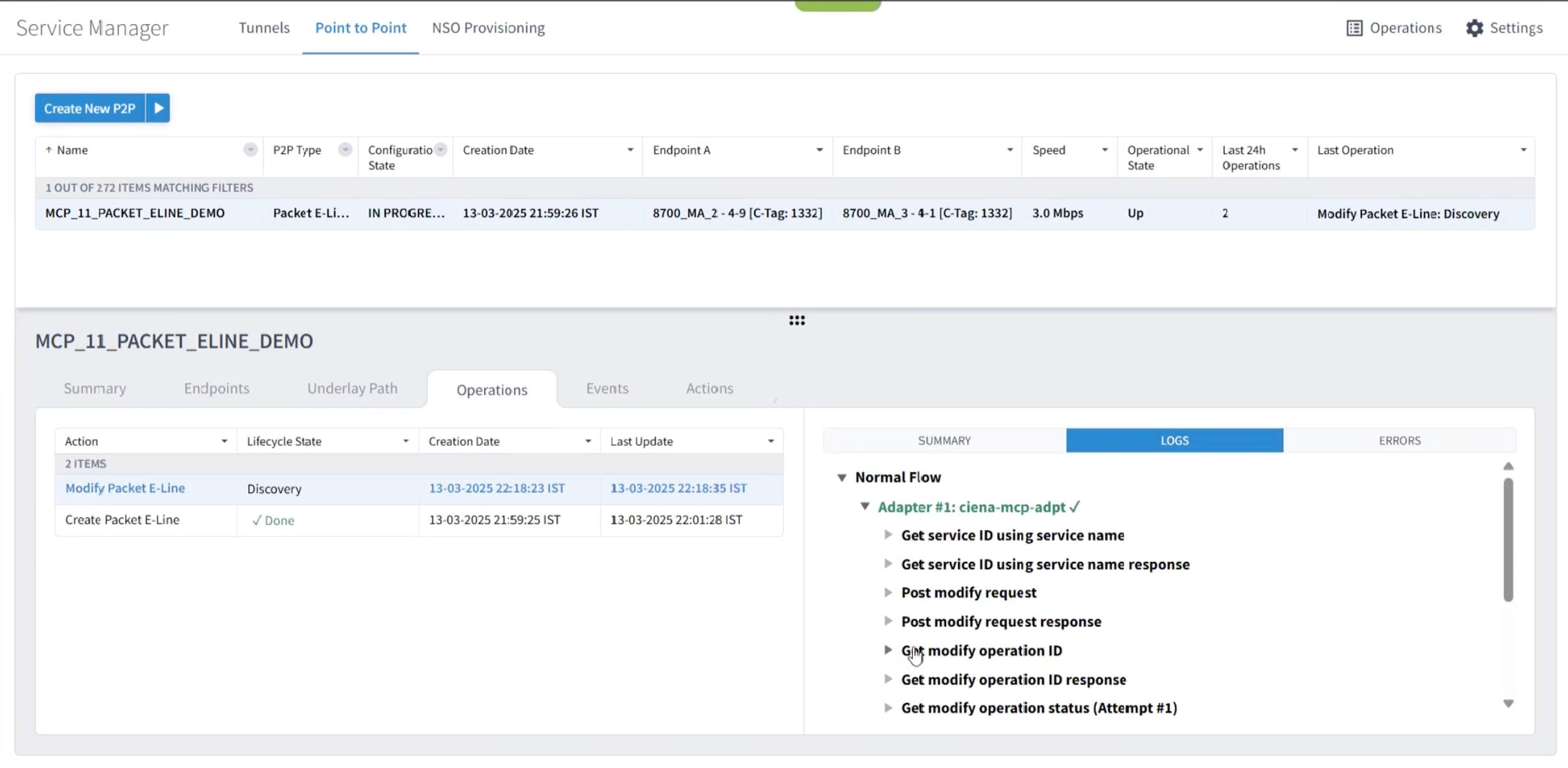This screenshot has width=1568, height=768.
Task: Open the Summary detail tab
Action: pos(95,388)
